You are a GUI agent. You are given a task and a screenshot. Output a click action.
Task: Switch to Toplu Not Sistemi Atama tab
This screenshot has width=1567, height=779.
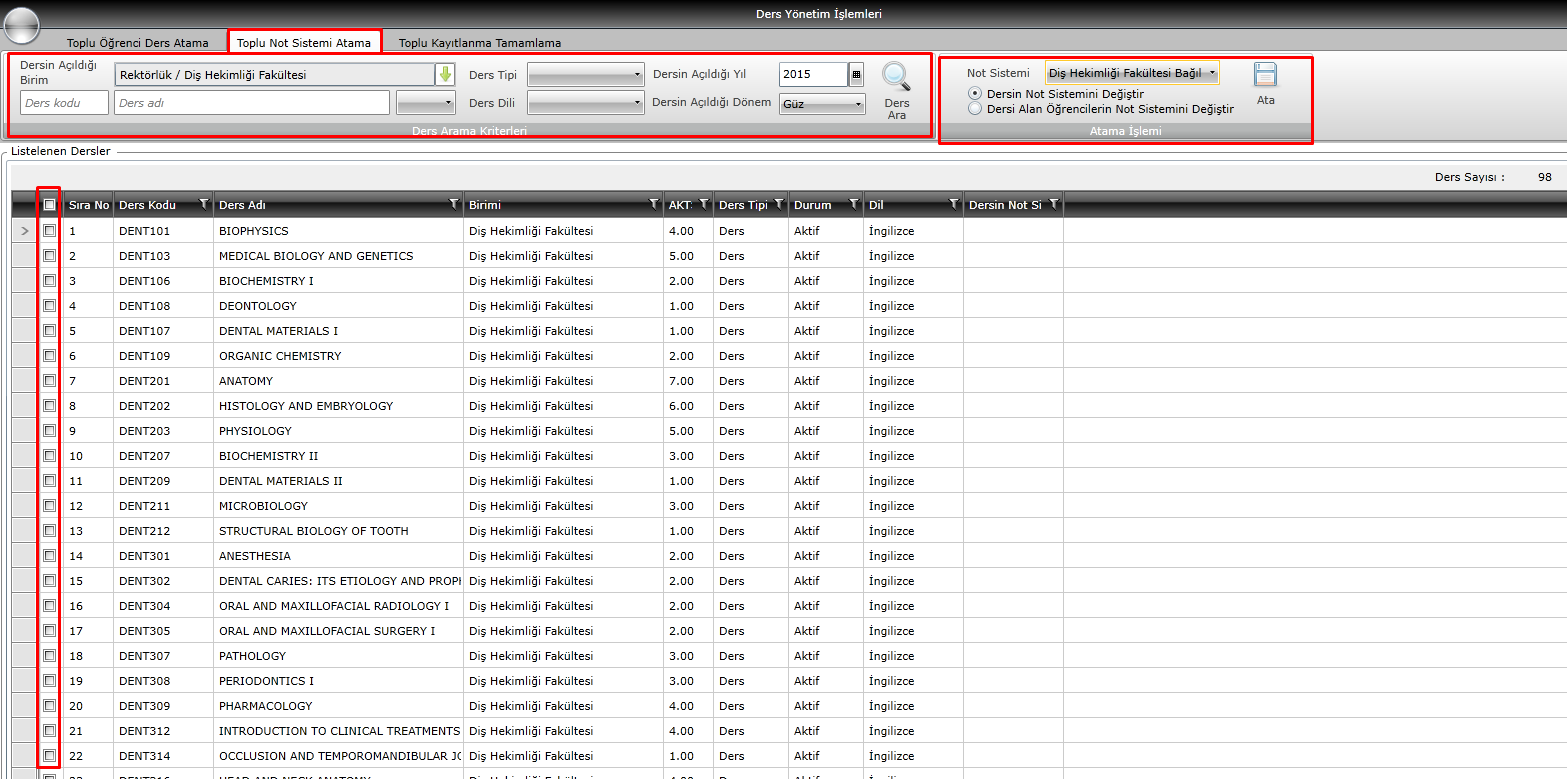click(x=304, y=43)
